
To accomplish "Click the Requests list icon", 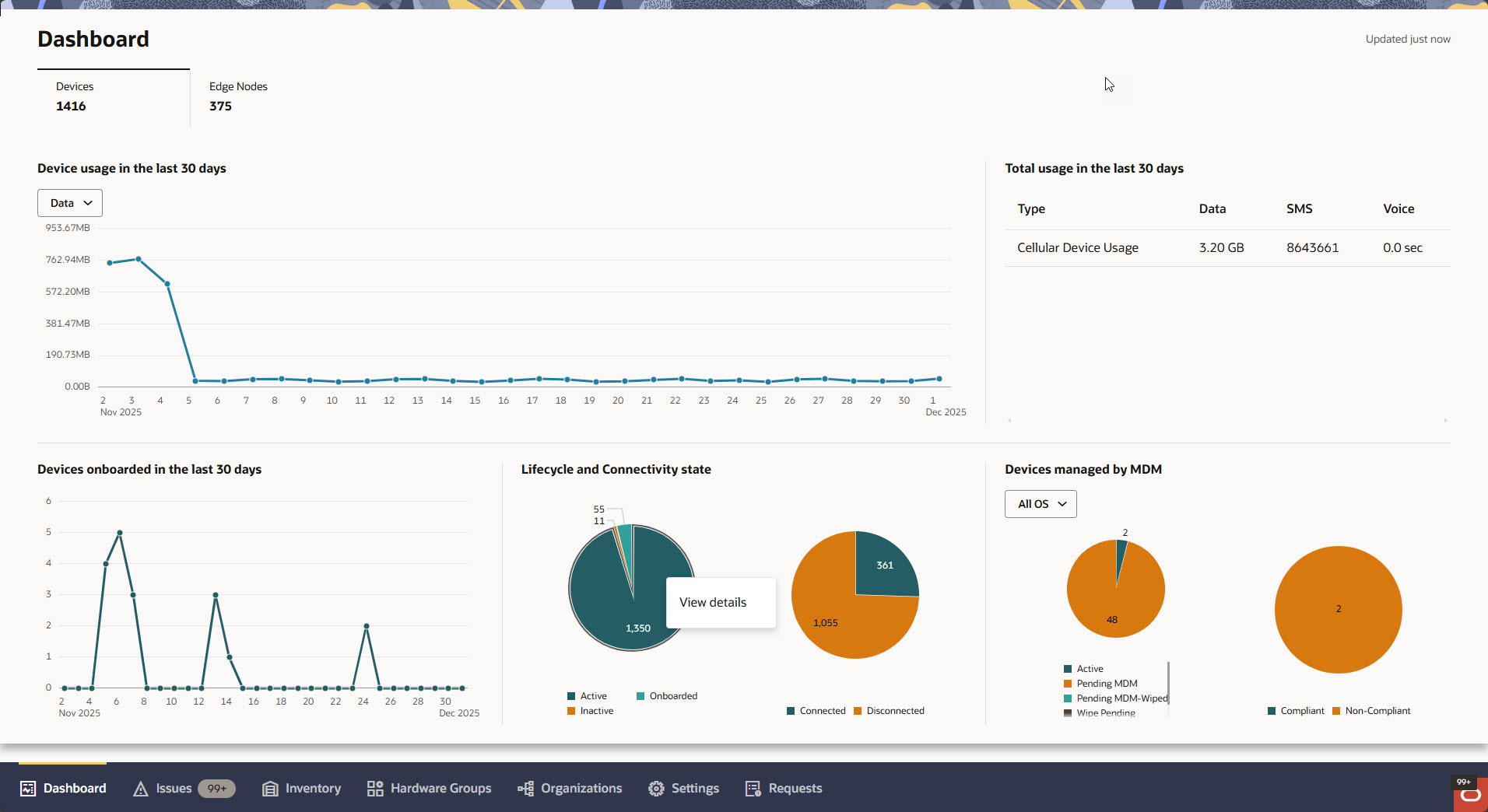I will point(753,788).
